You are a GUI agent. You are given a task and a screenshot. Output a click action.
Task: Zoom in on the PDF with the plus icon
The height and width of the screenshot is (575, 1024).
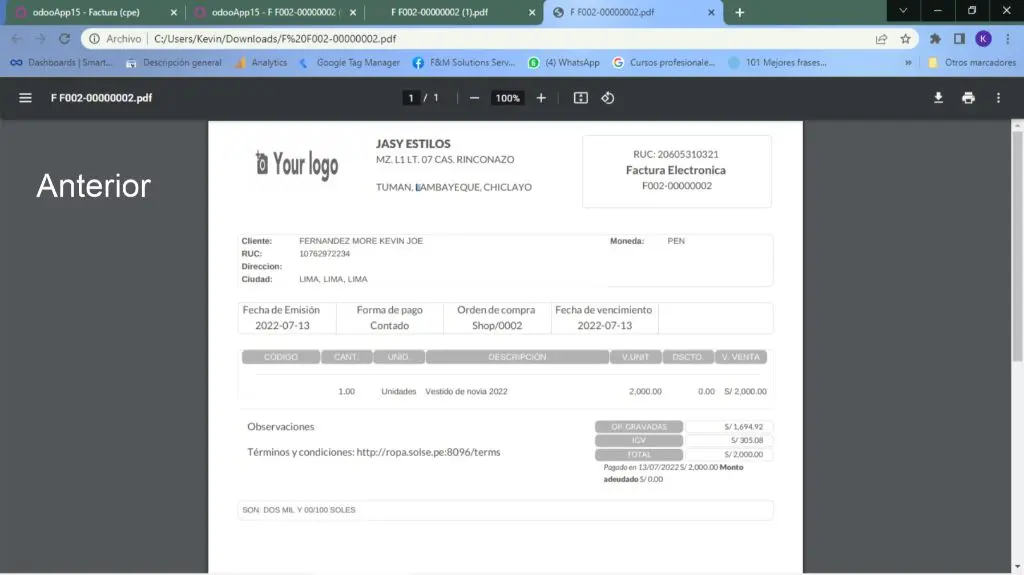541,98
